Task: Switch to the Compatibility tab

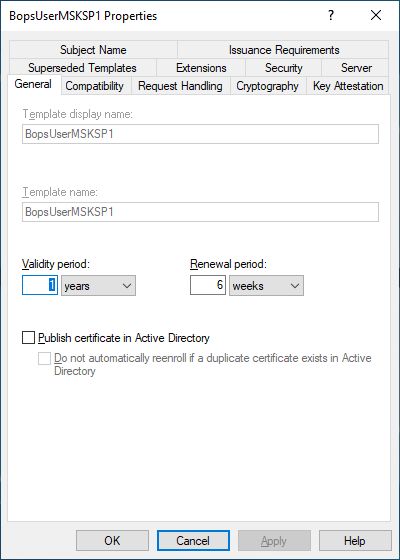Action: [95, 86]
